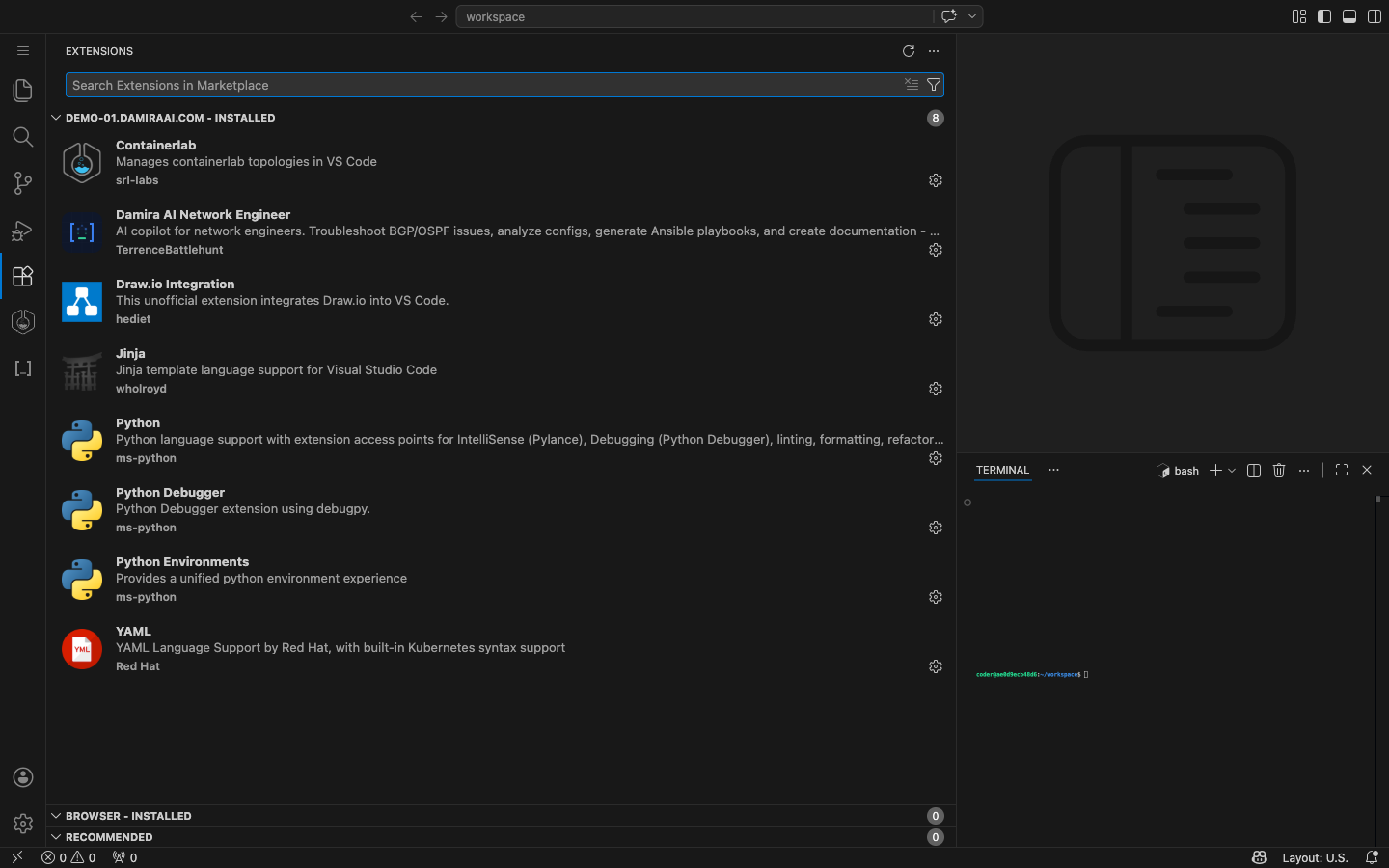Toggle the bottom panel visibility
Image resolution: width=1389 pixels, height=868 pixels.
1349,16
